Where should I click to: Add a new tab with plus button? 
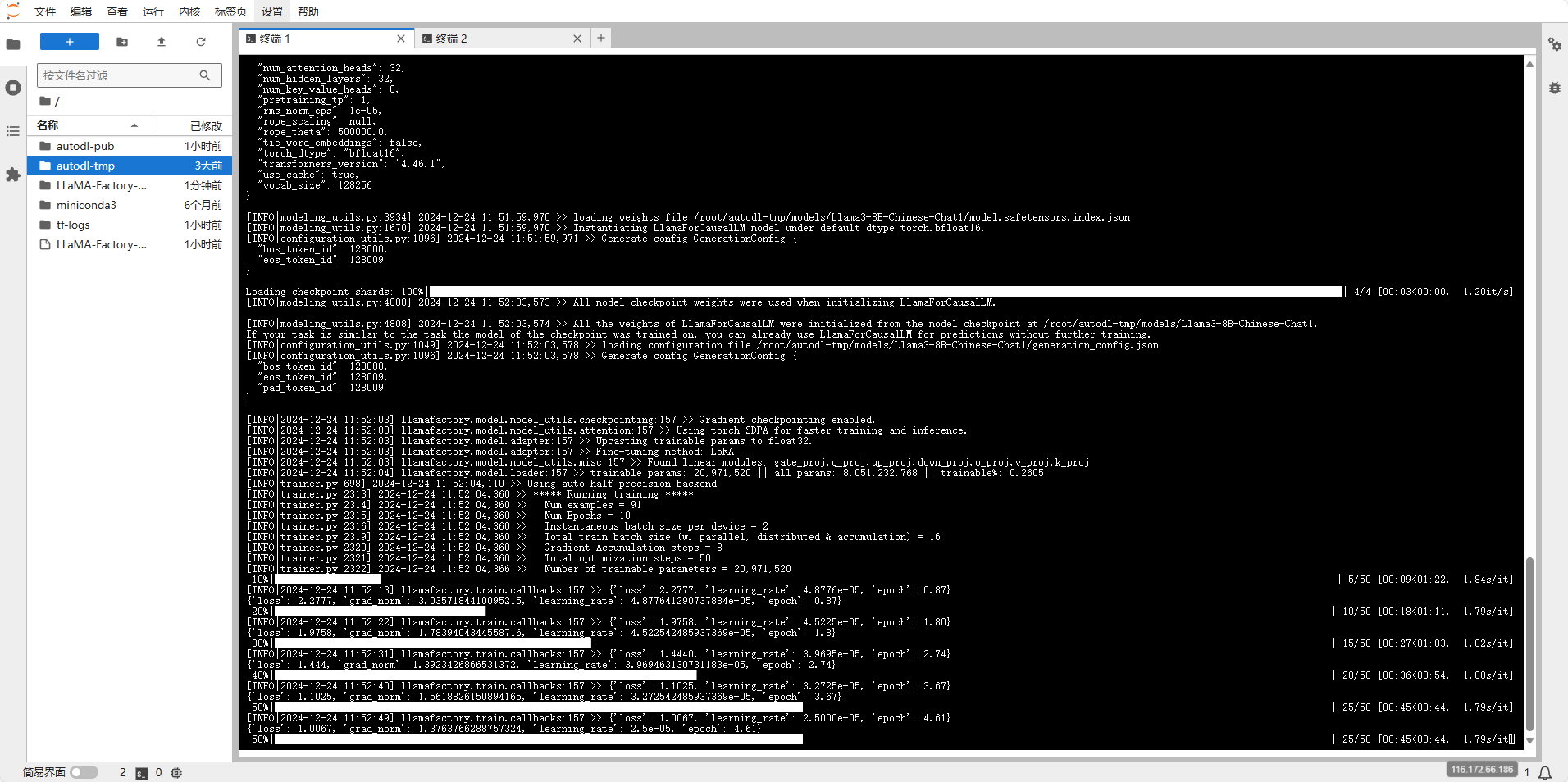(601, 38)
